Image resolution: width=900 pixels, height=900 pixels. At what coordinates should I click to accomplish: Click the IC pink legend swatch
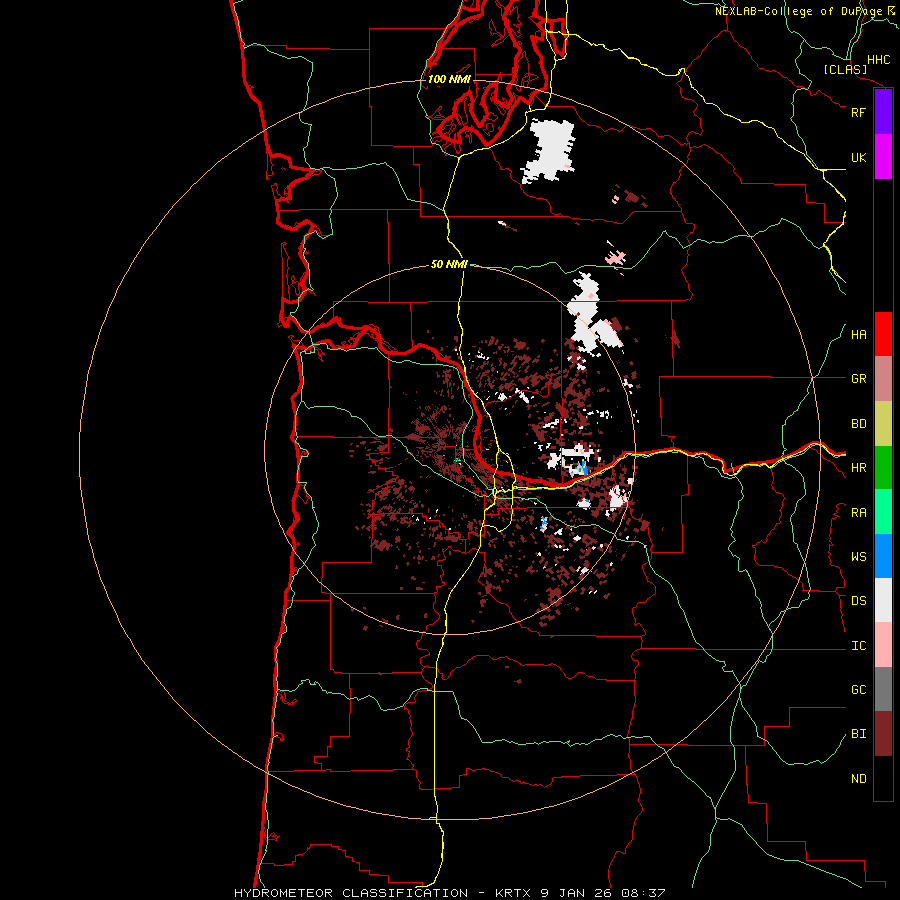883,645
